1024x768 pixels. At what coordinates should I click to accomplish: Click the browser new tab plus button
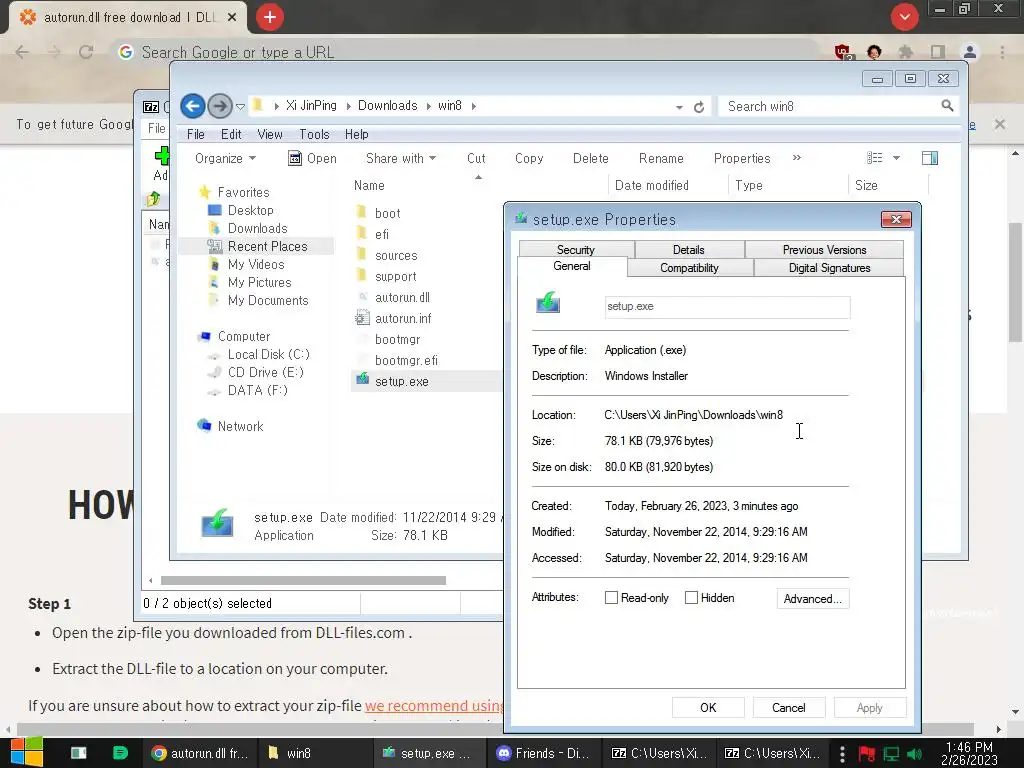(270, 17)
